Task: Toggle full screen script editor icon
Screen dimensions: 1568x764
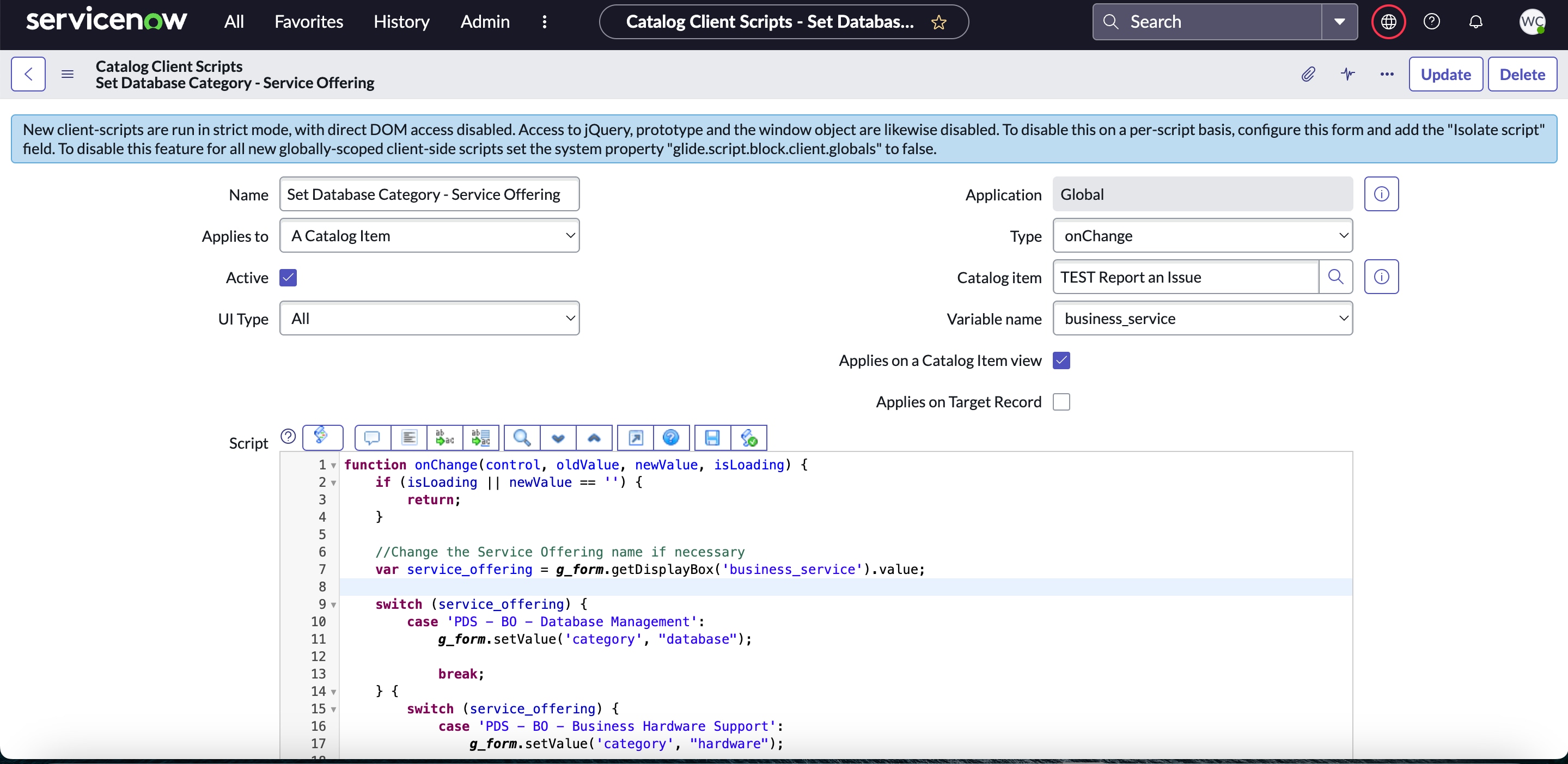Action: pyautogui.click(x=636, y=438)
